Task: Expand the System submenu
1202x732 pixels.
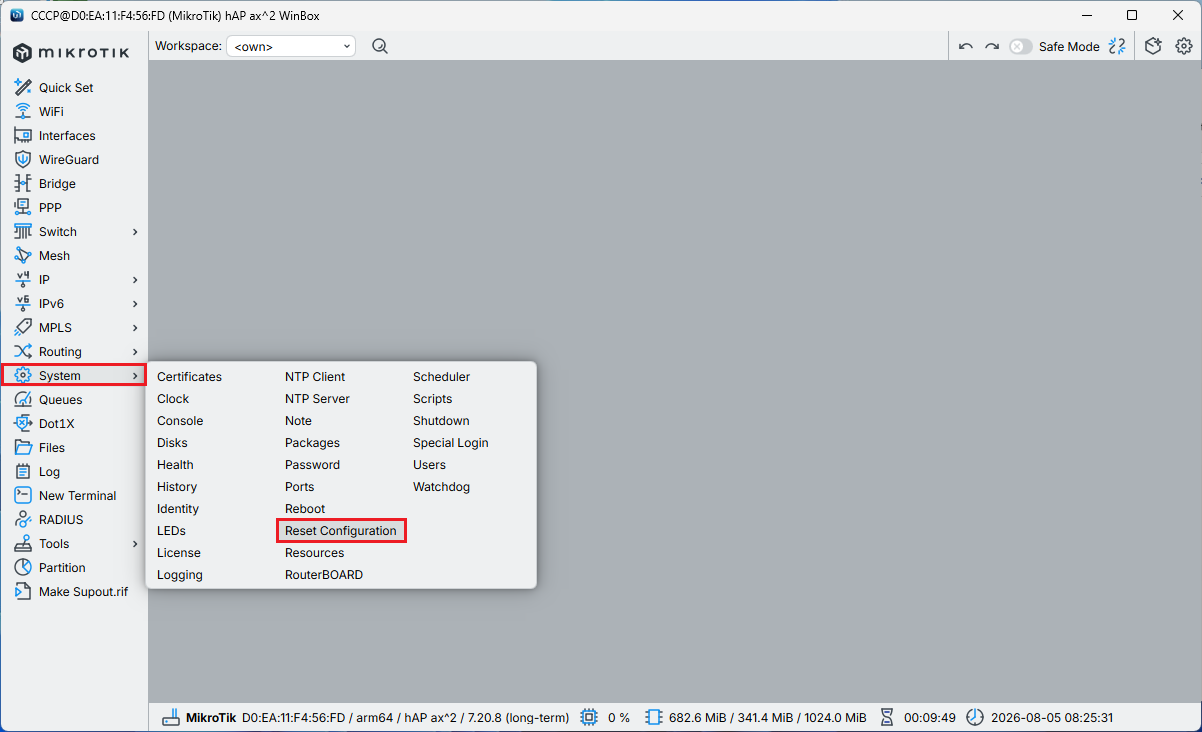Action: pyautogui.click(x=135, y=376)
